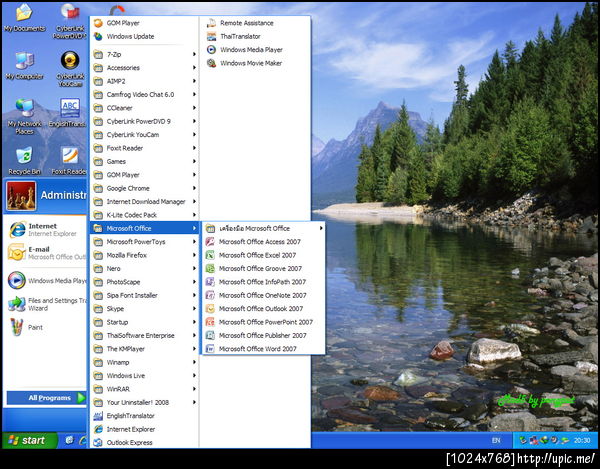600x469 pixels.
Task: Select the Foxit Reader program folder
Action: tap(145, 148)
